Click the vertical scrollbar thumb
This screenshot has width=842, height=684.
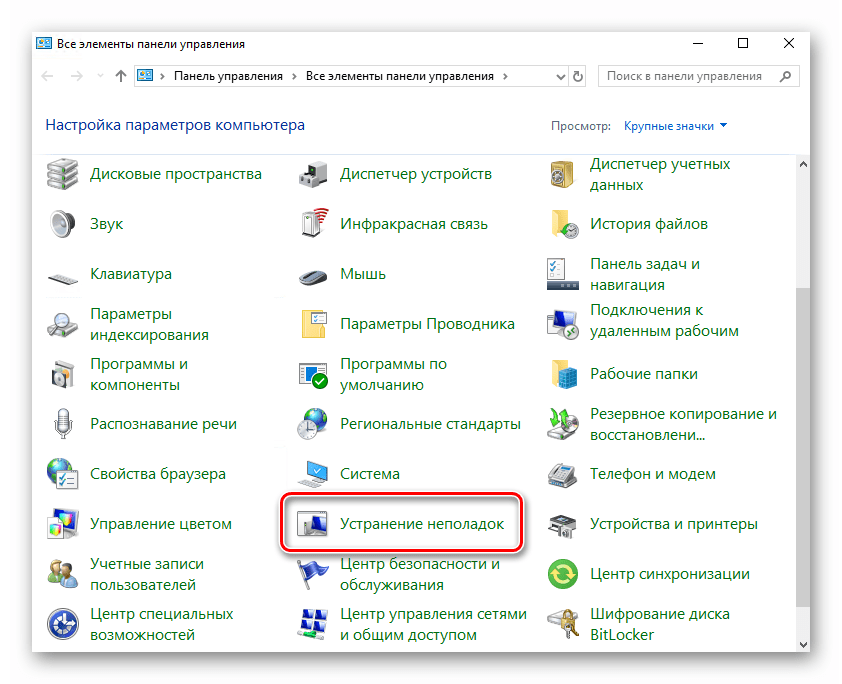[x=803, y=447]
